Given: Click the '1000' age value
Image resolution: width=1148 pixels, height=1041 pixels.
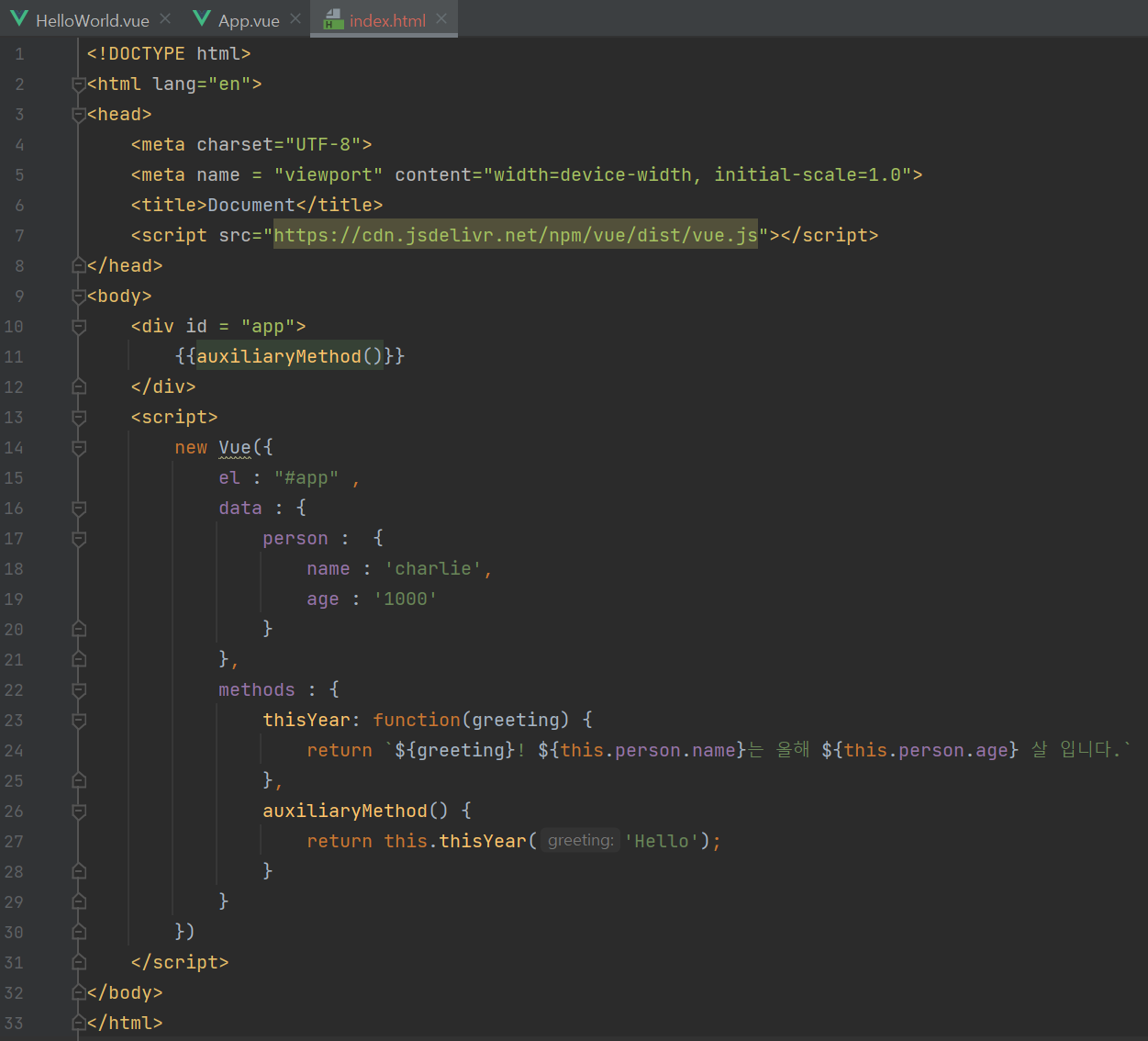Looking at the screenshot, I should click(x=406, y=599).
